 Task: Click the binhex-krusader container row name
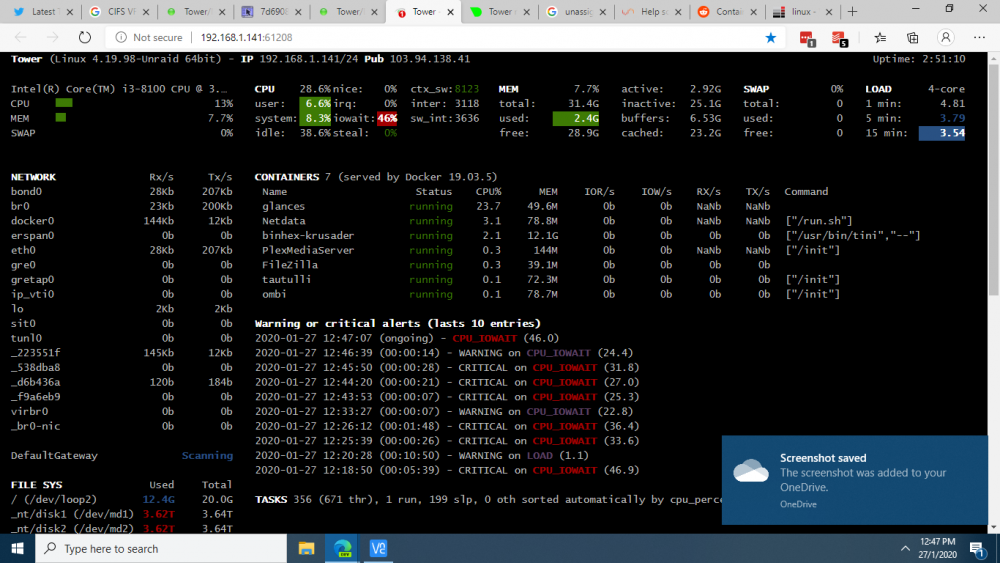point(307,235)
